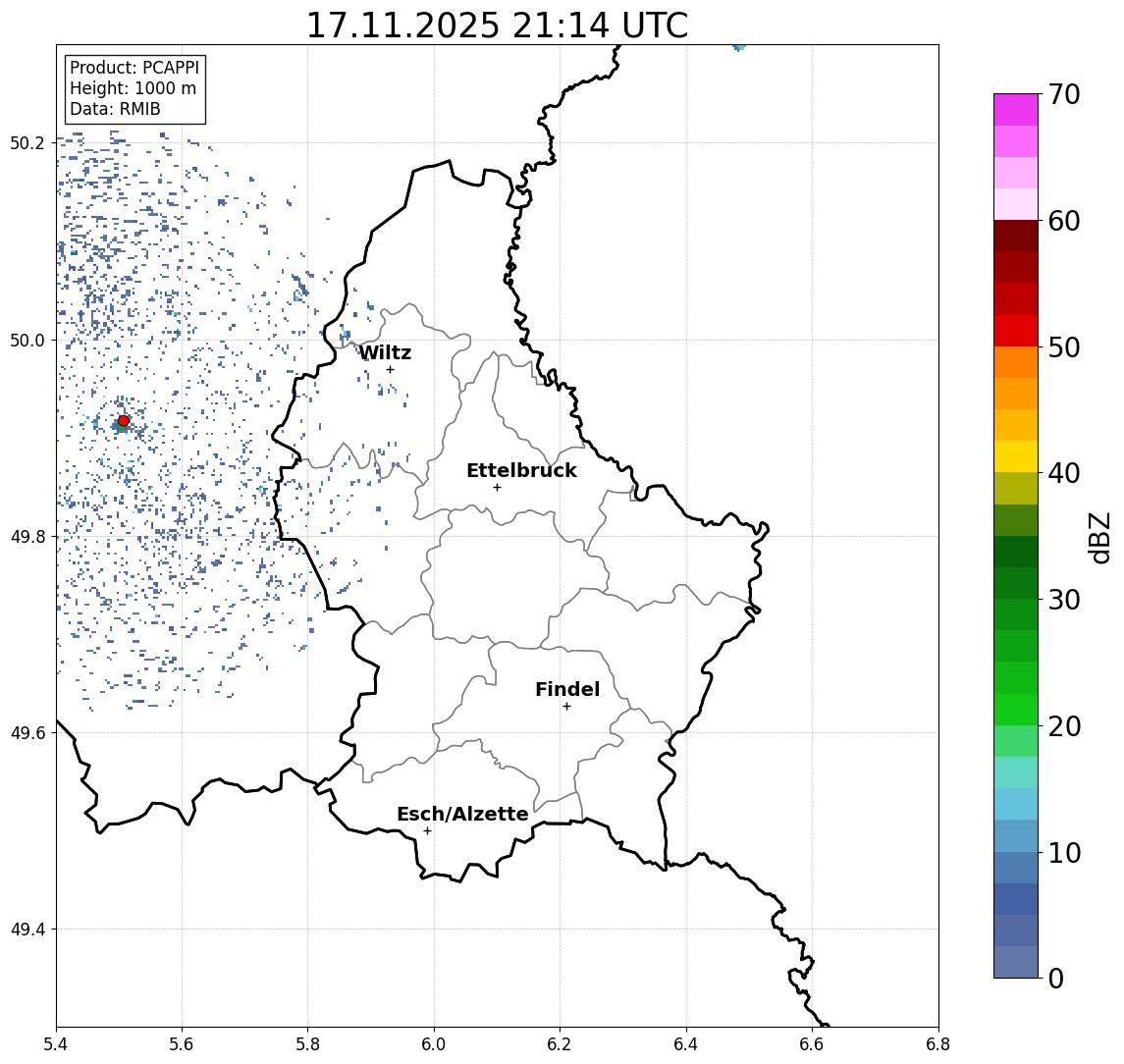
Task: Click the Findel station label
Action: click(x=567, y=689)
